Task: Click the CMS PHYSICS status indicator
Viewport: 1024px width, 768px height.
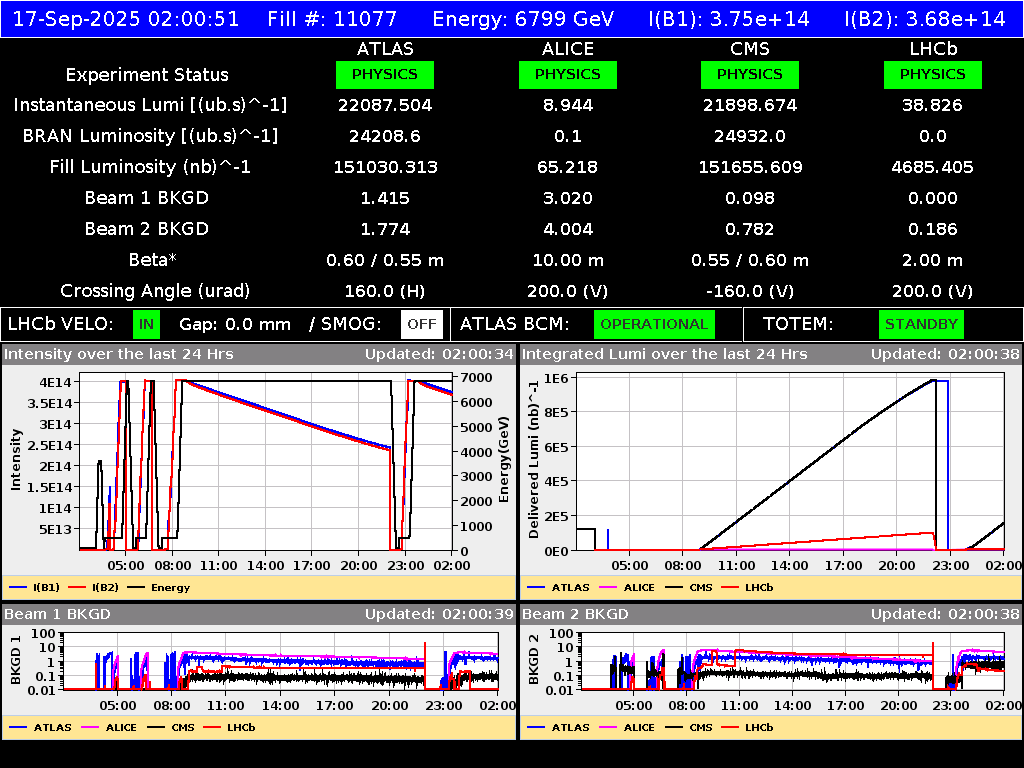Action: (x=750, y=74)
